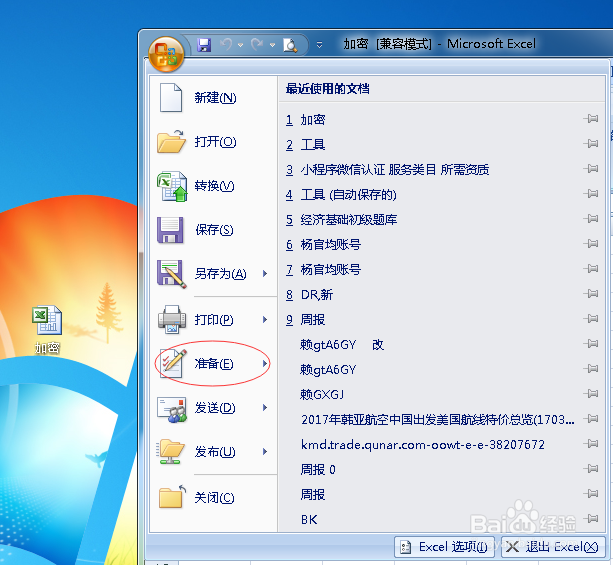Expand the 打印 submenu arrow
Screen dimensions: 613x565
pos(265,320)
